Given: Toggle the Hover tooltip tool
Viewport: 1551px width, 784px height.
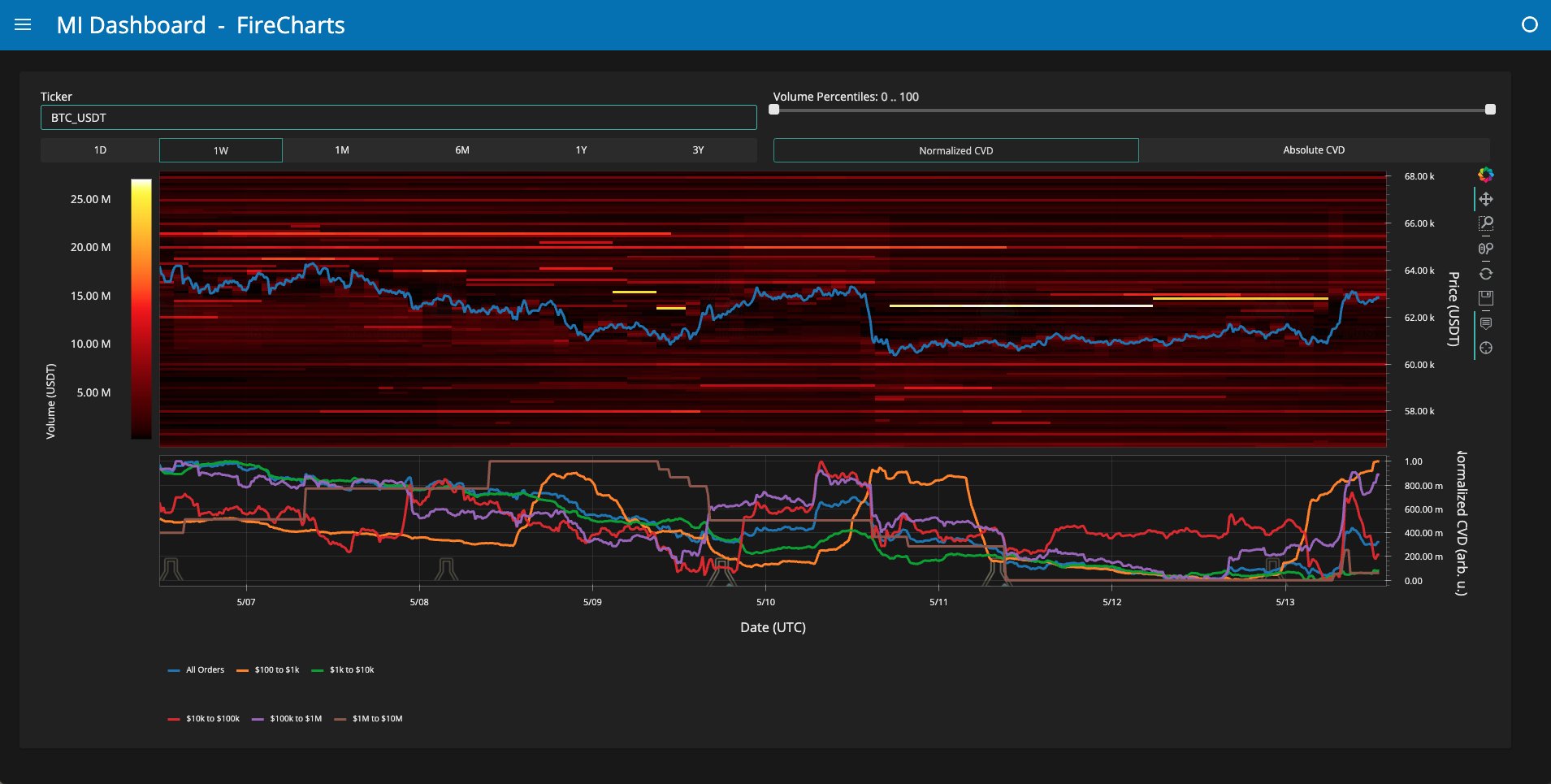Looking at the screenshot, I should click(x=1486, y=323).
